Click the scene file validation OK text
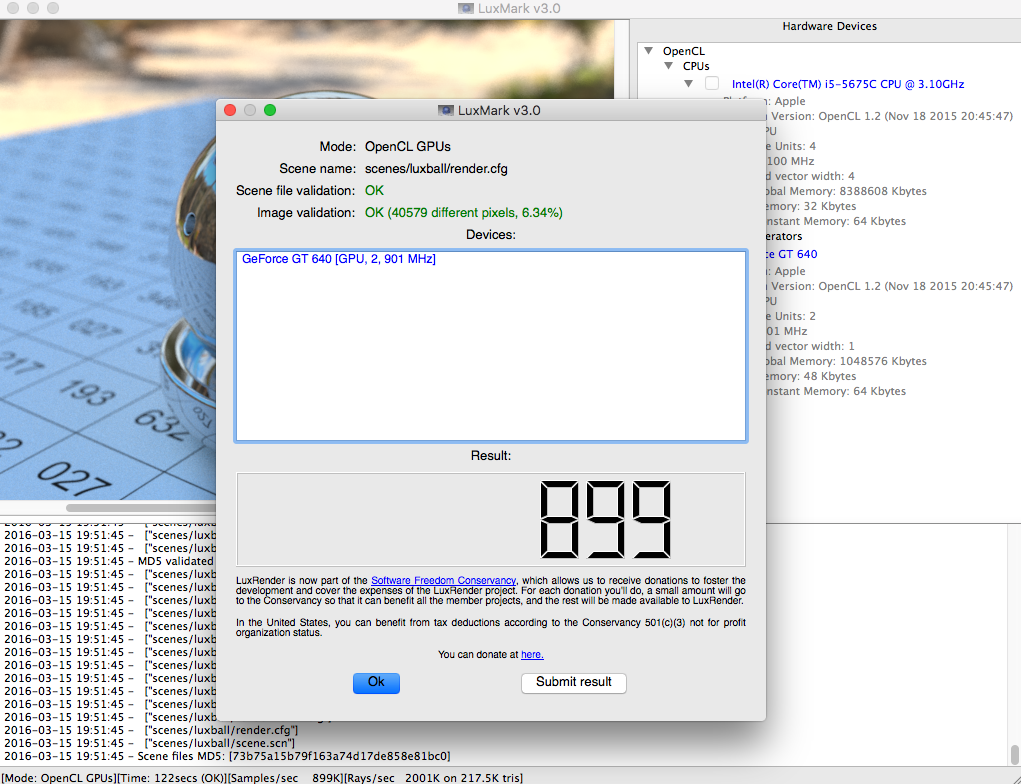This screenshot has width=1021, height=784. tap(374, 191)
